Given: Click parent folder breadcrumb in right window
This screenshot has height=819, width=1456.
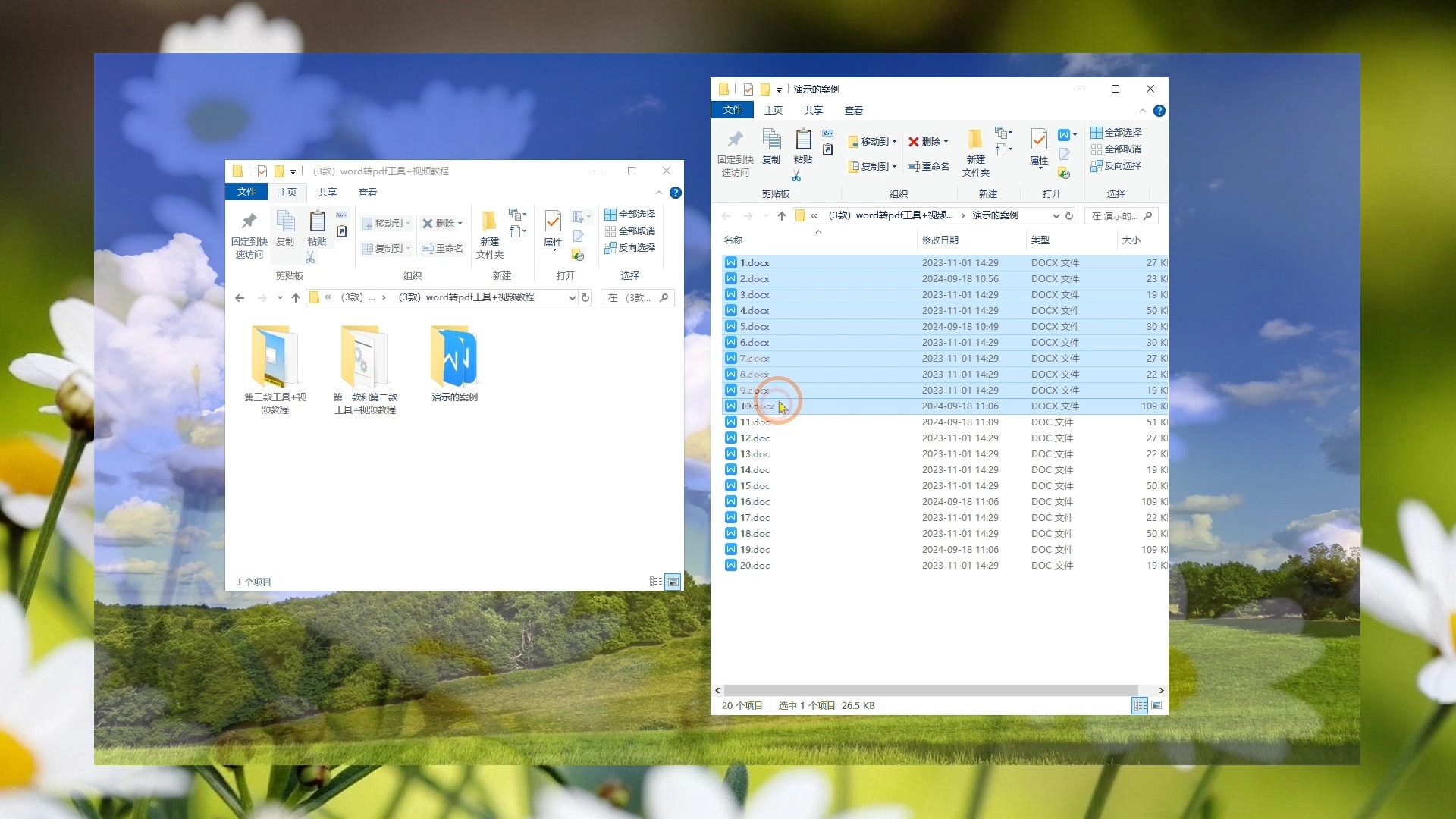Looking at the screenshot, I should (x=890, y=216).
